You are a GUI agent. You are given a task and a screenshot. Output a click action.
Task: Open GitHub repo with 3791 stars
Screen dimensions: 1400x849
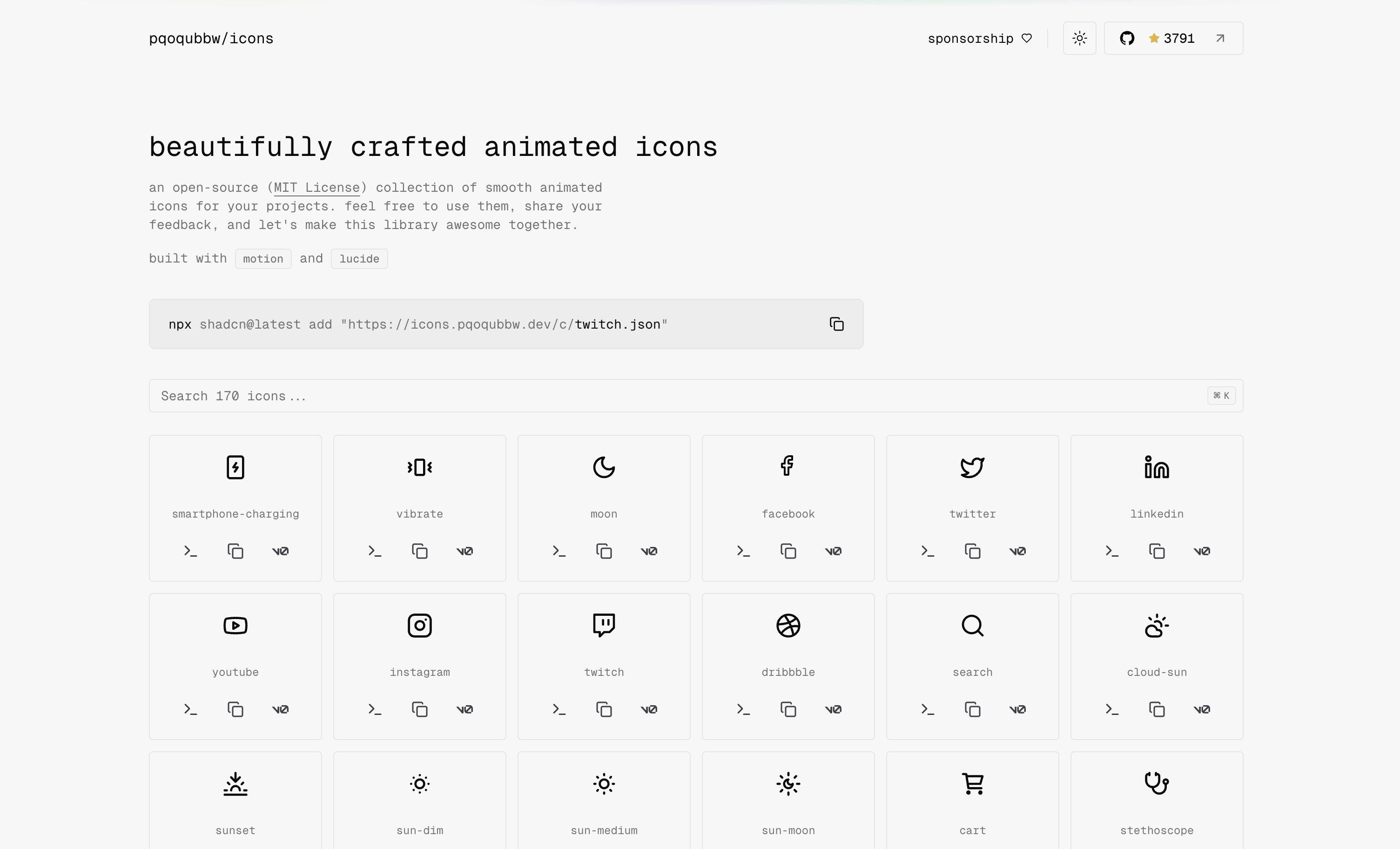tap(1173, 38)
